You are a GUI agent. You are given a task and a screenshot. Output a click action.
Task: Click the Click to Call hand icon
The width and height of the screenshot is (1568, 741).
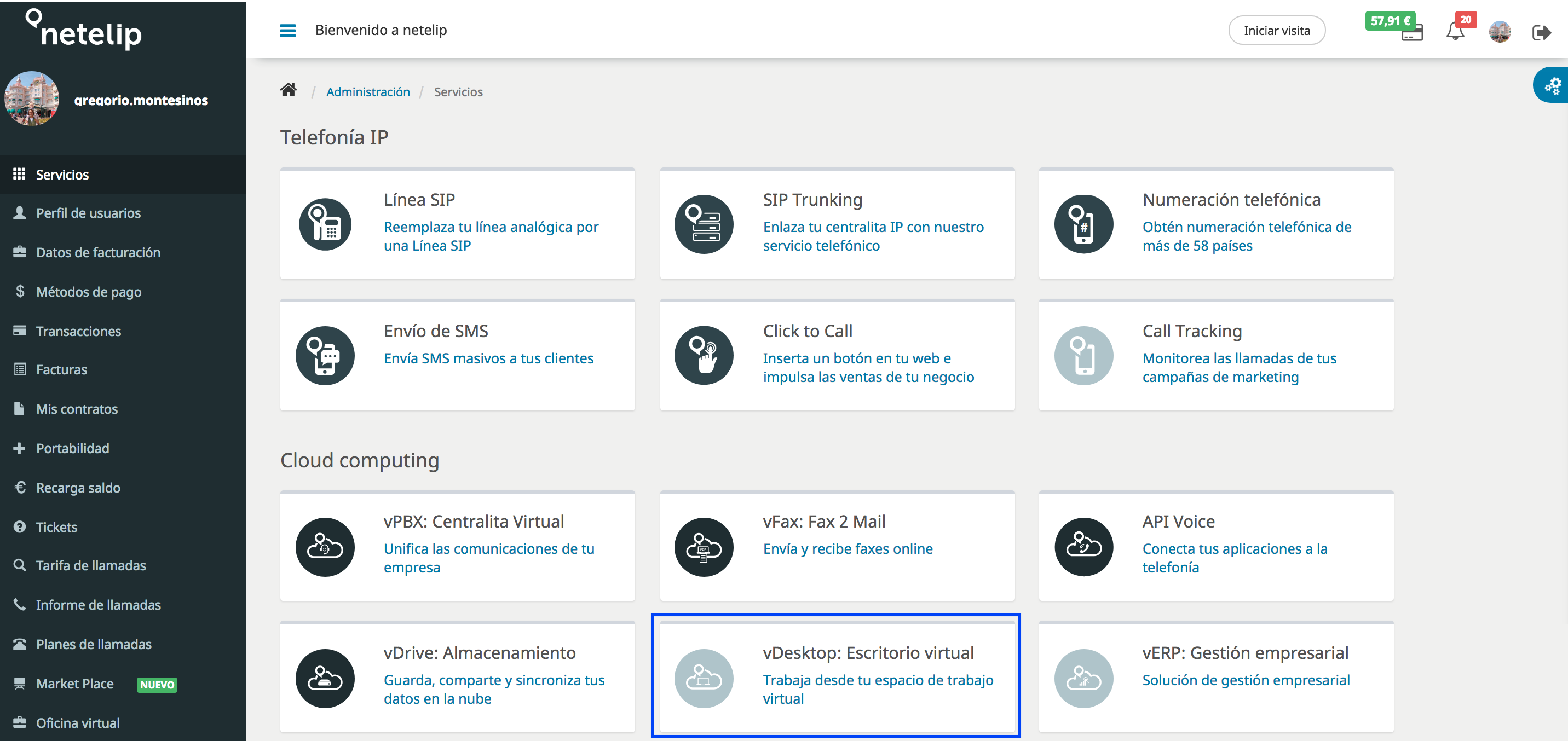704,355
